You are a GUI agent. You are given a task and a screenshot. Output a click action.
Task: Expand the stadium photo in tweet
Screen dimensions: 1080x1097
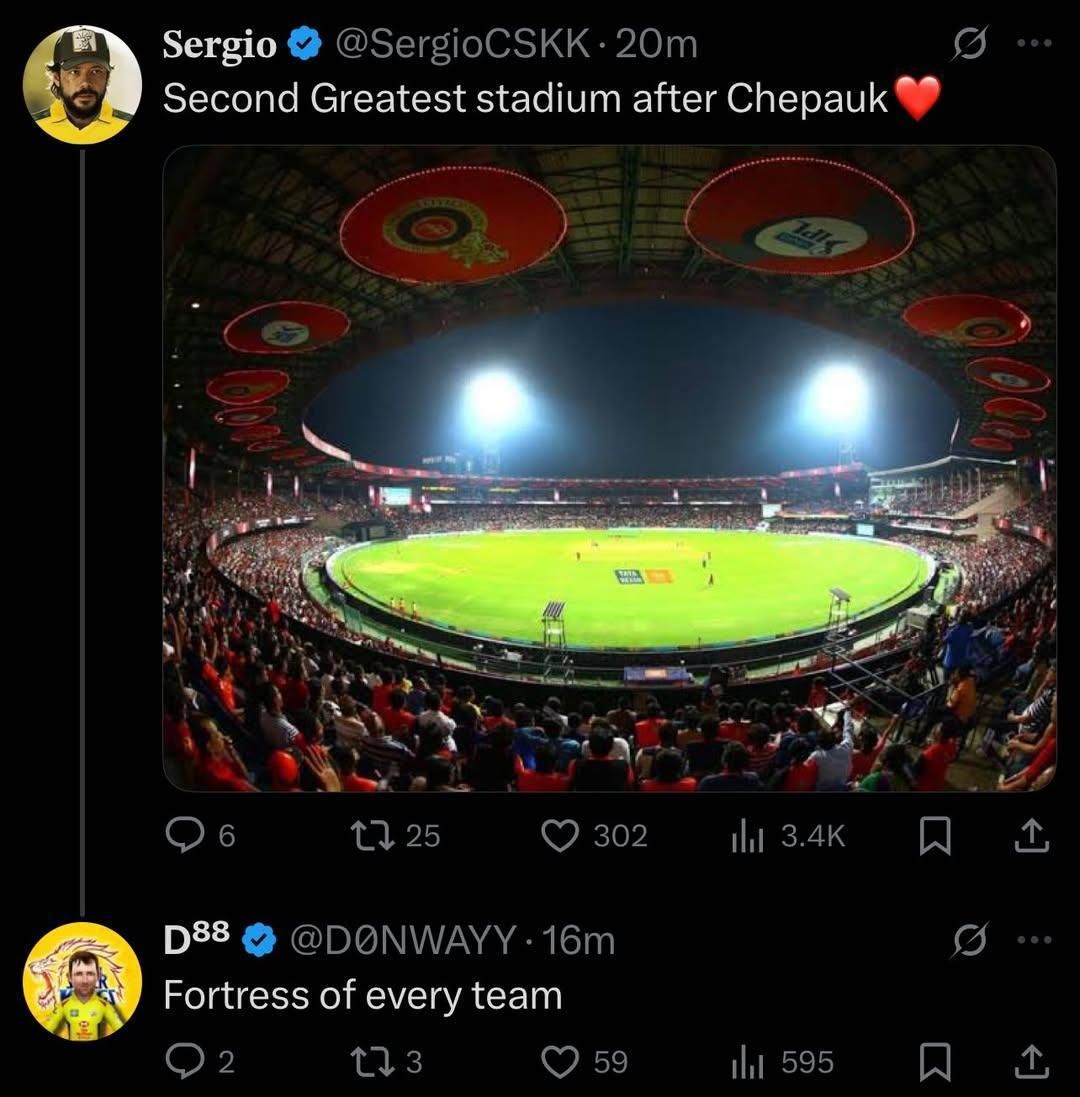click(x=609, y=468)
